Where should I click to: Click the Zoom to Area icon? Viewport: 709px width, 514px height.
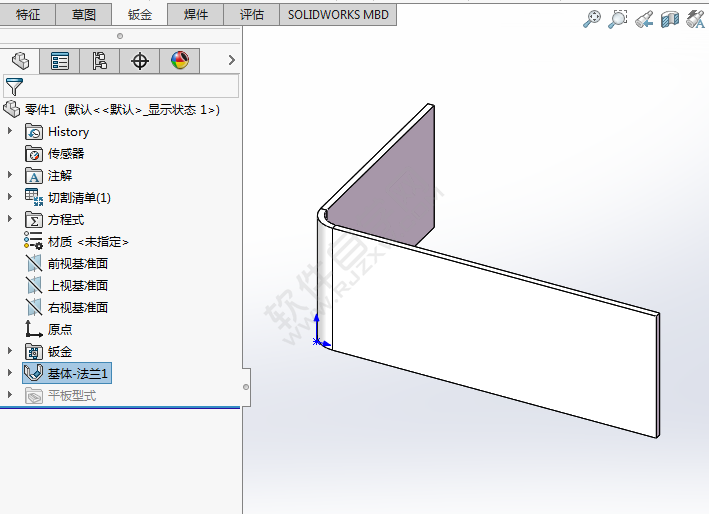click(x=618, y=19)
